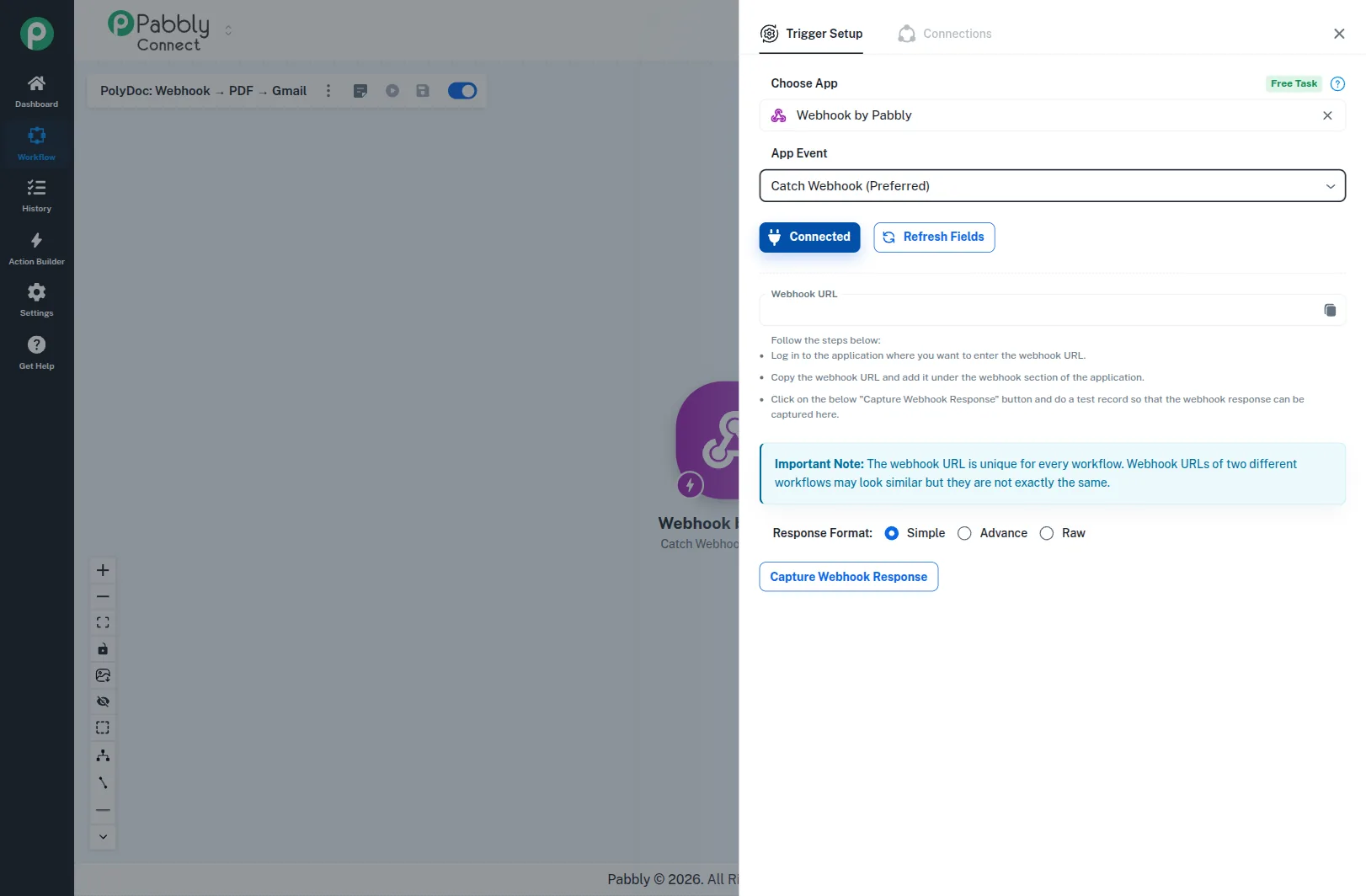Click the dashed selection box icon
1366x896 pixels.
pyautogui.click(x=103, y=728)
